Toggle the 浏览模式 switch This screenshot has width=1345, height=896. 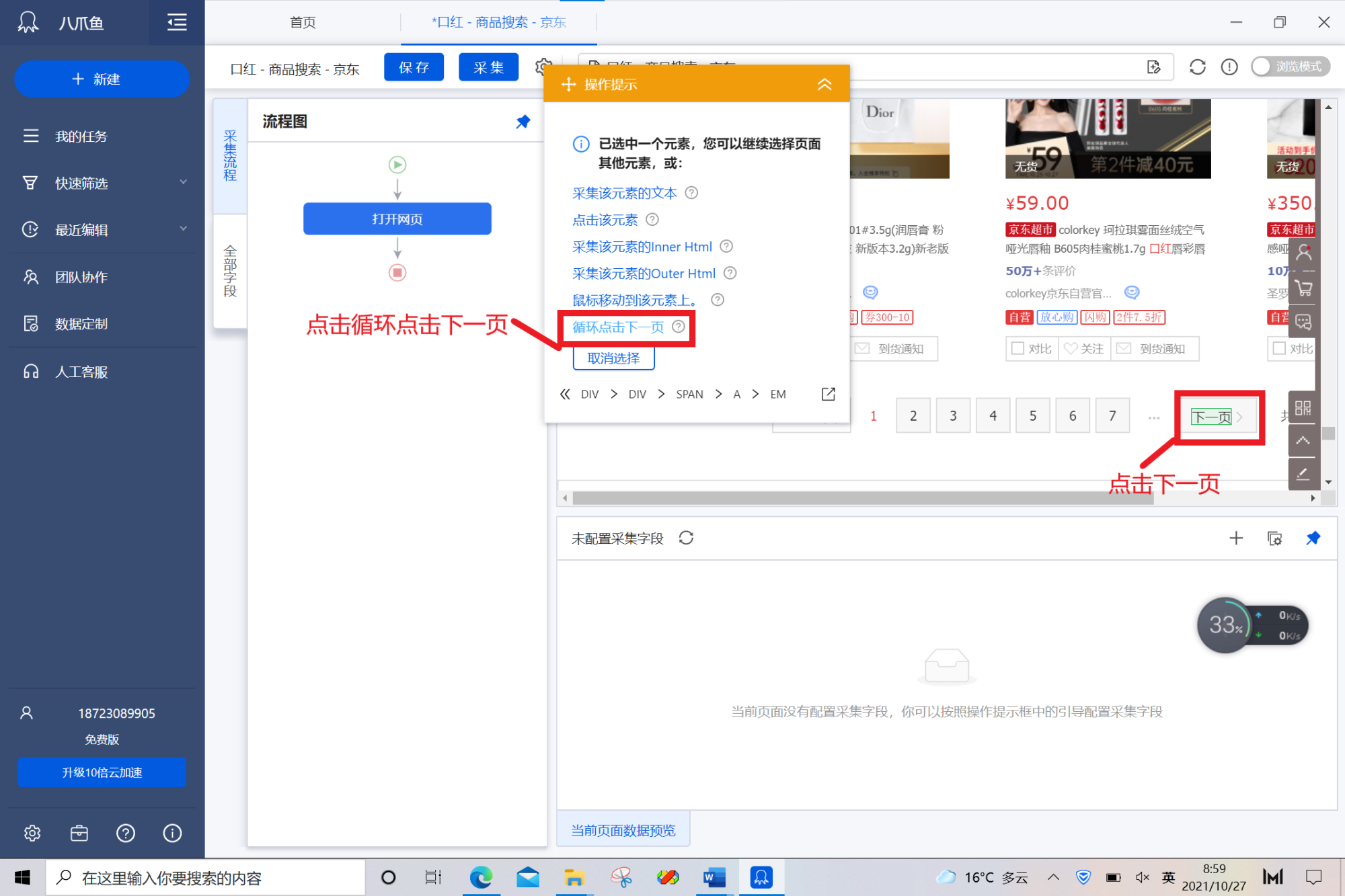tap(1291, 67)
